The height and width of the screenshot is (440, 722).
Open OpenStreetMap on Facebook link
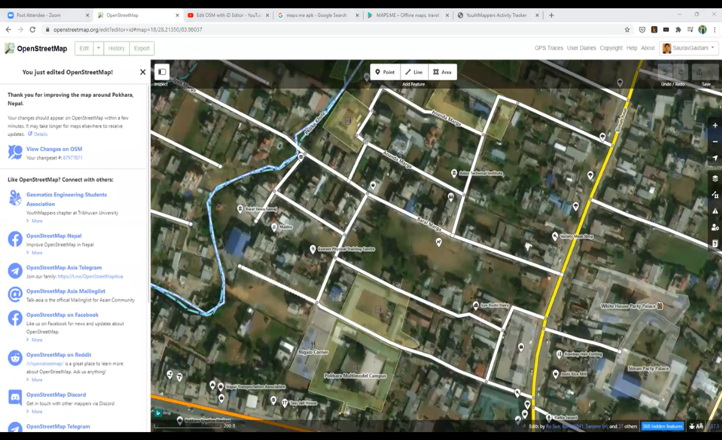[62, 315]
